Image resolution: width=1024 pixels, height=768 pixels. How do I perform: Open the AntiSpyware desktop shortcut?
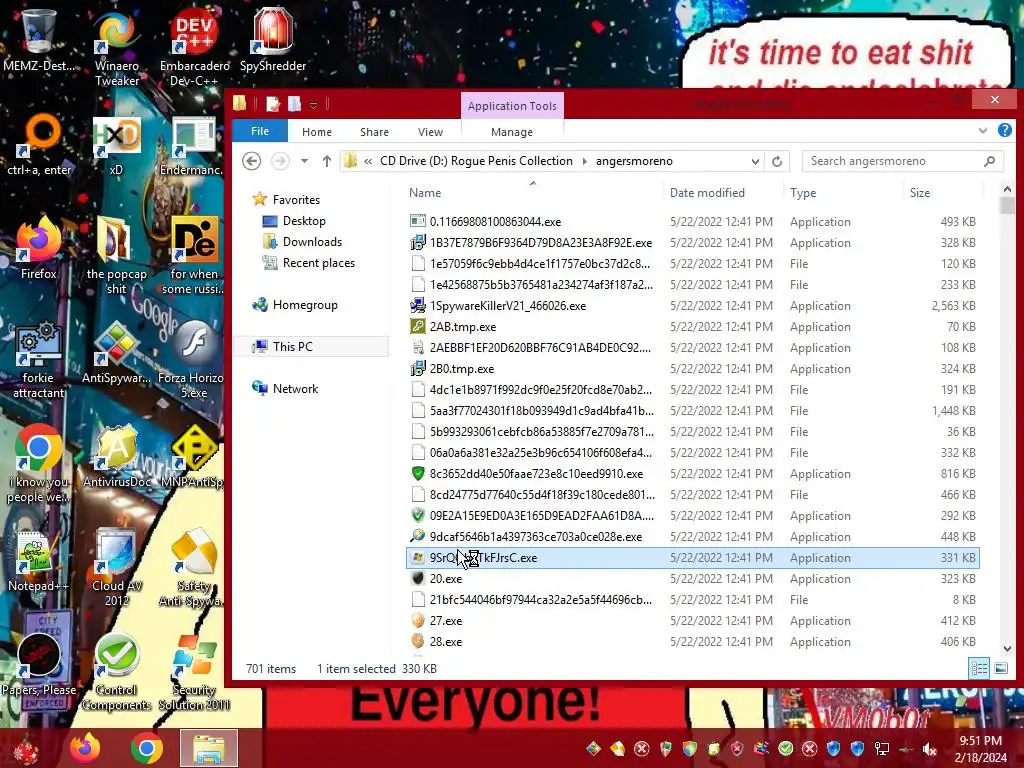[116, 353]
